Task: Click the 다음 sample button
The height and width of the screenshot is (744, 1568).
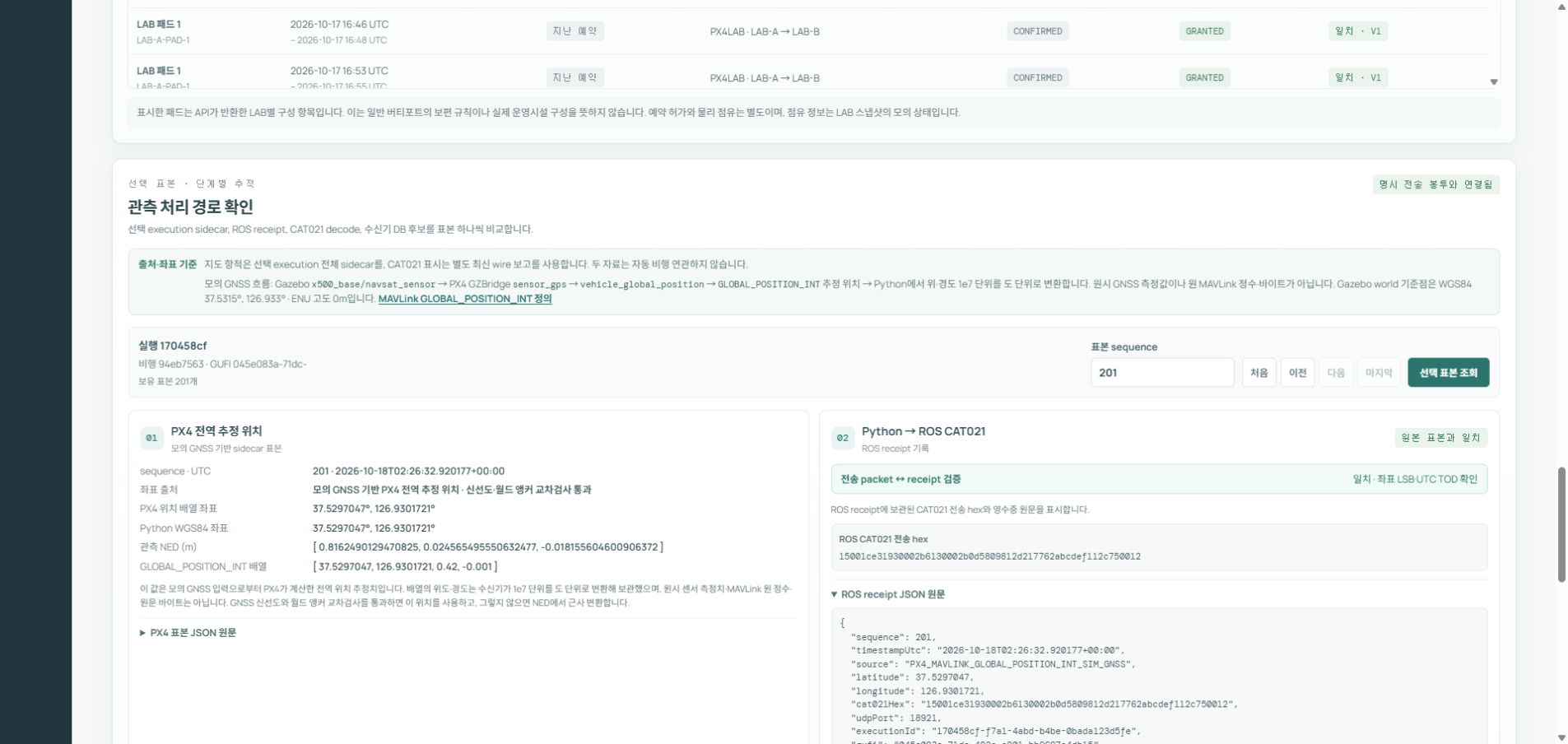Action: coord(1336,373)
